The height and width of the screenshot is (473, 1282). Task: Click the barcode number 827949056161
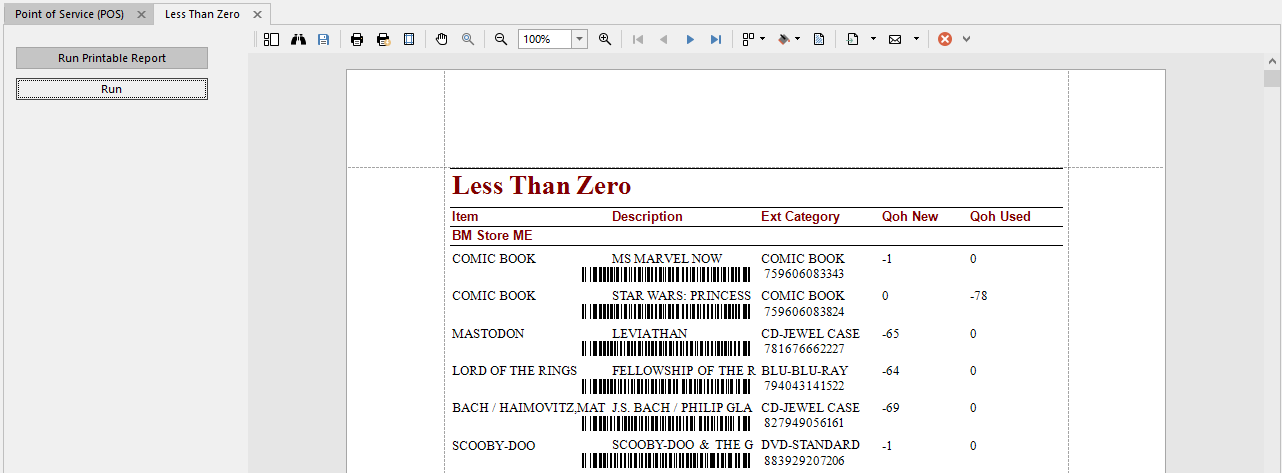point(804,423)
